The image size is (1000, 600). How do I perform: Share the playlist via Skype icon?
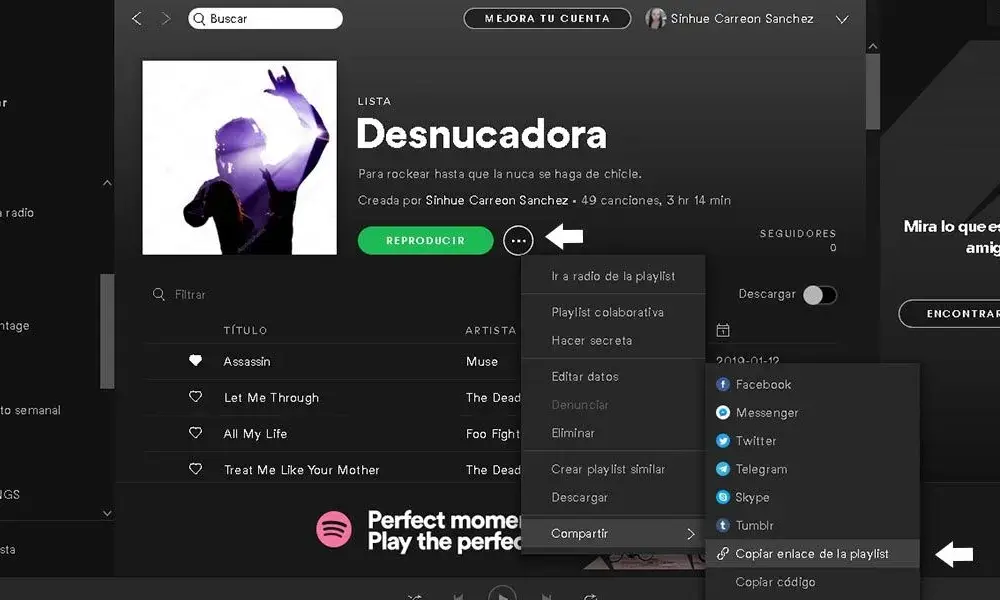coord(723,497)
